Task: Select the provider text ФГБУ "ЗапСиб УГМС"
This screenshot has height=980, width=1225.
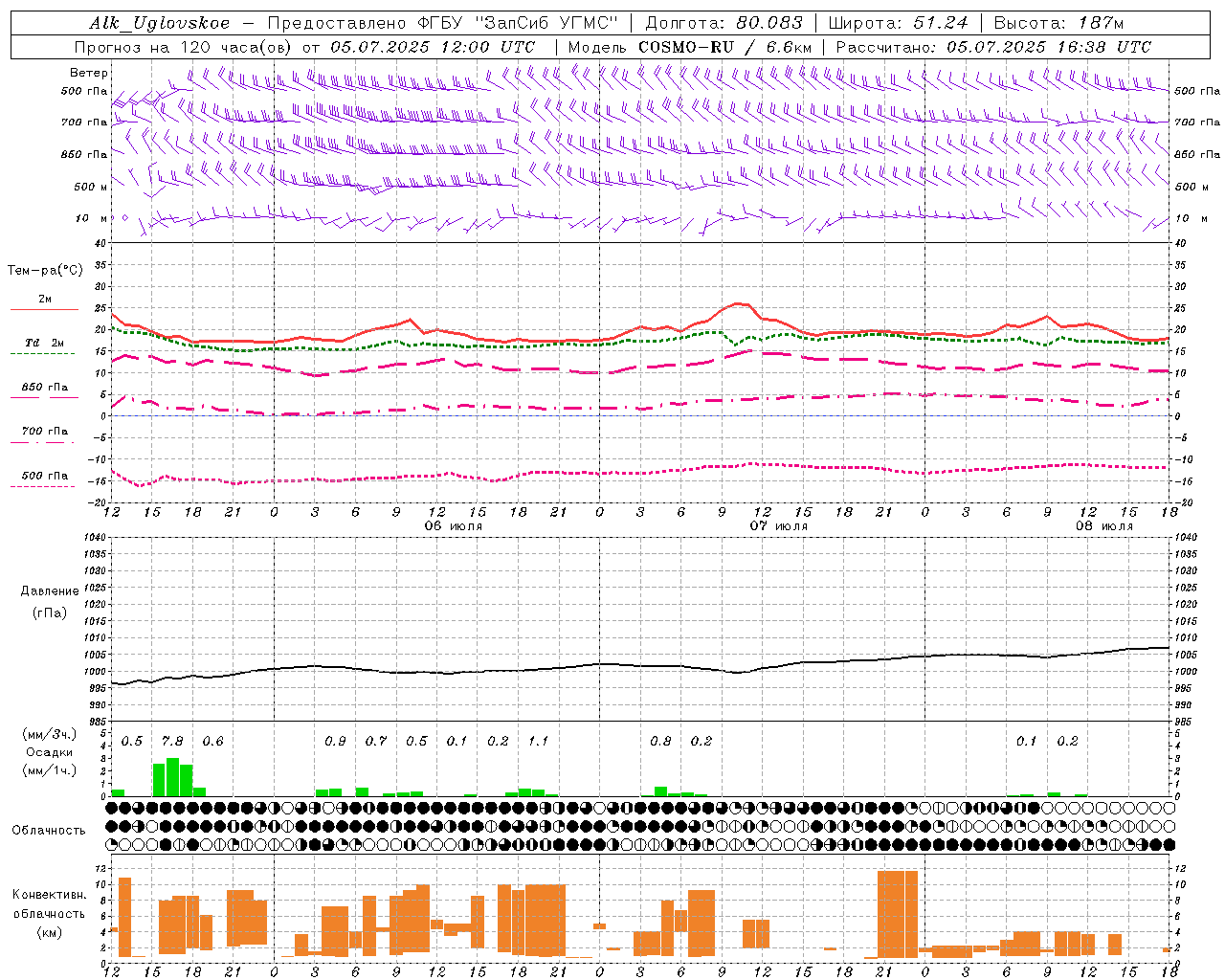Action: [x=519, y=24]
